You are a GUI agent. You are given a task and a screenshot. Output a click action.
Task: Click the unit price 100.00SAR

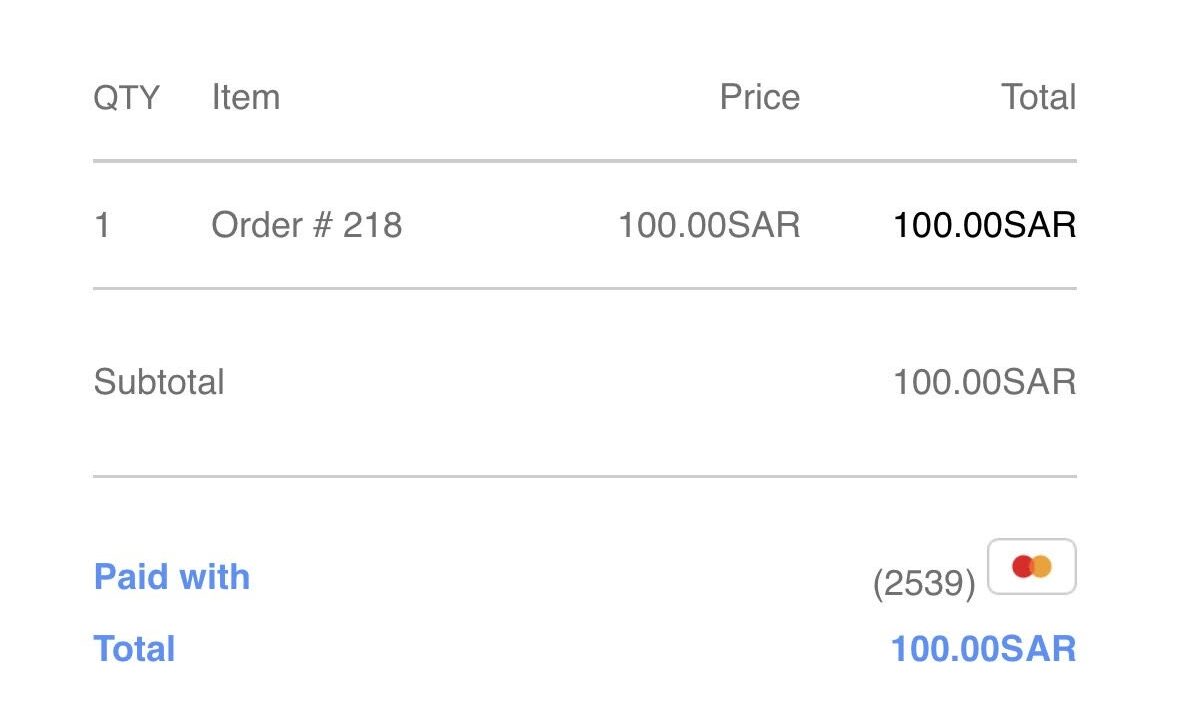pos(709,225)
